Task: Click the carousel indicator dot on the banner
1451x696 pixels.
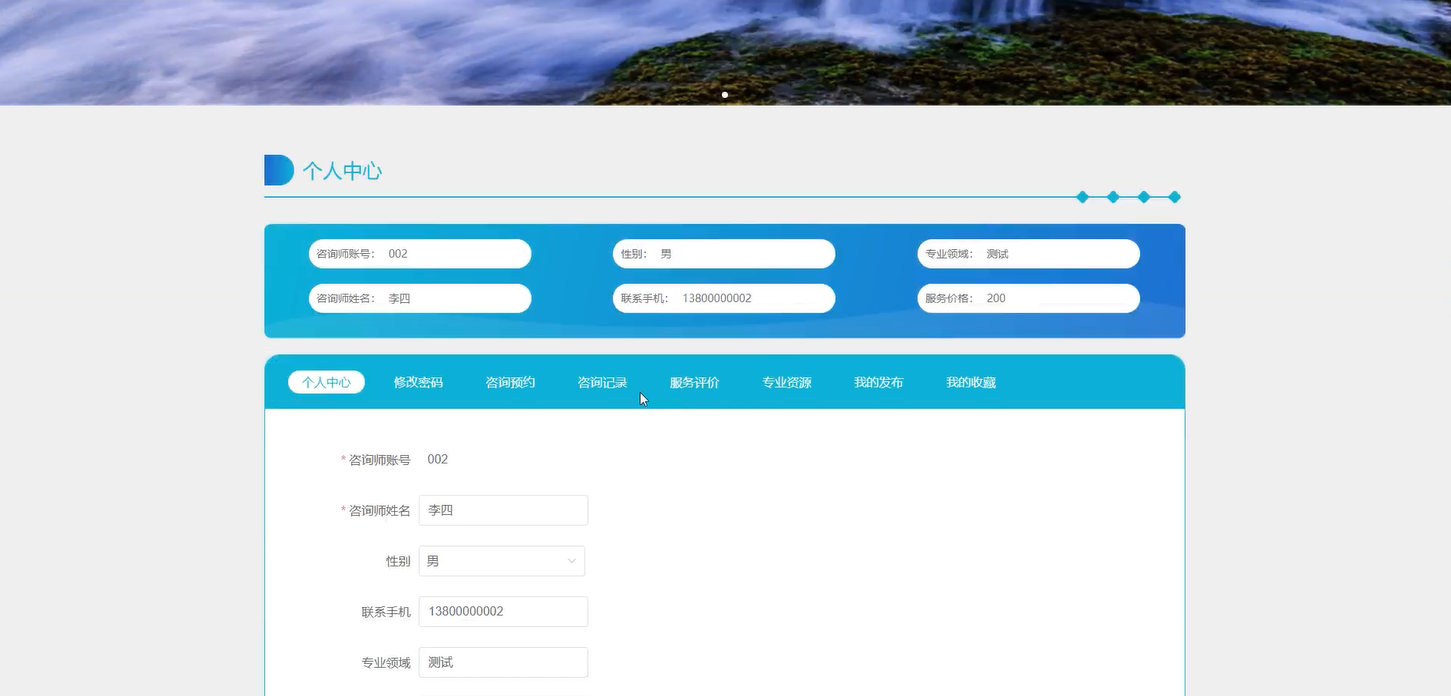Action: pyautogui.click(x=725, y=95)
